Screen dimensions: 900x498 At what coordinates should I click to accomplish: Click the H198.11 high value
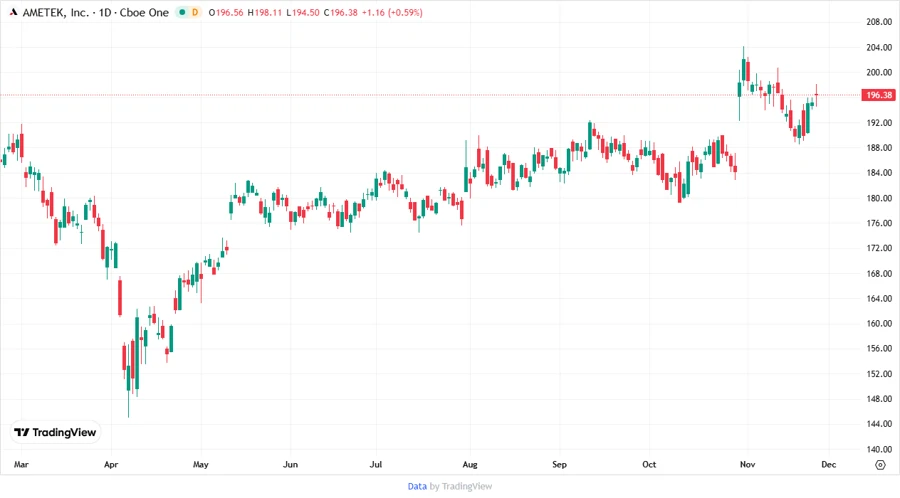265,13
